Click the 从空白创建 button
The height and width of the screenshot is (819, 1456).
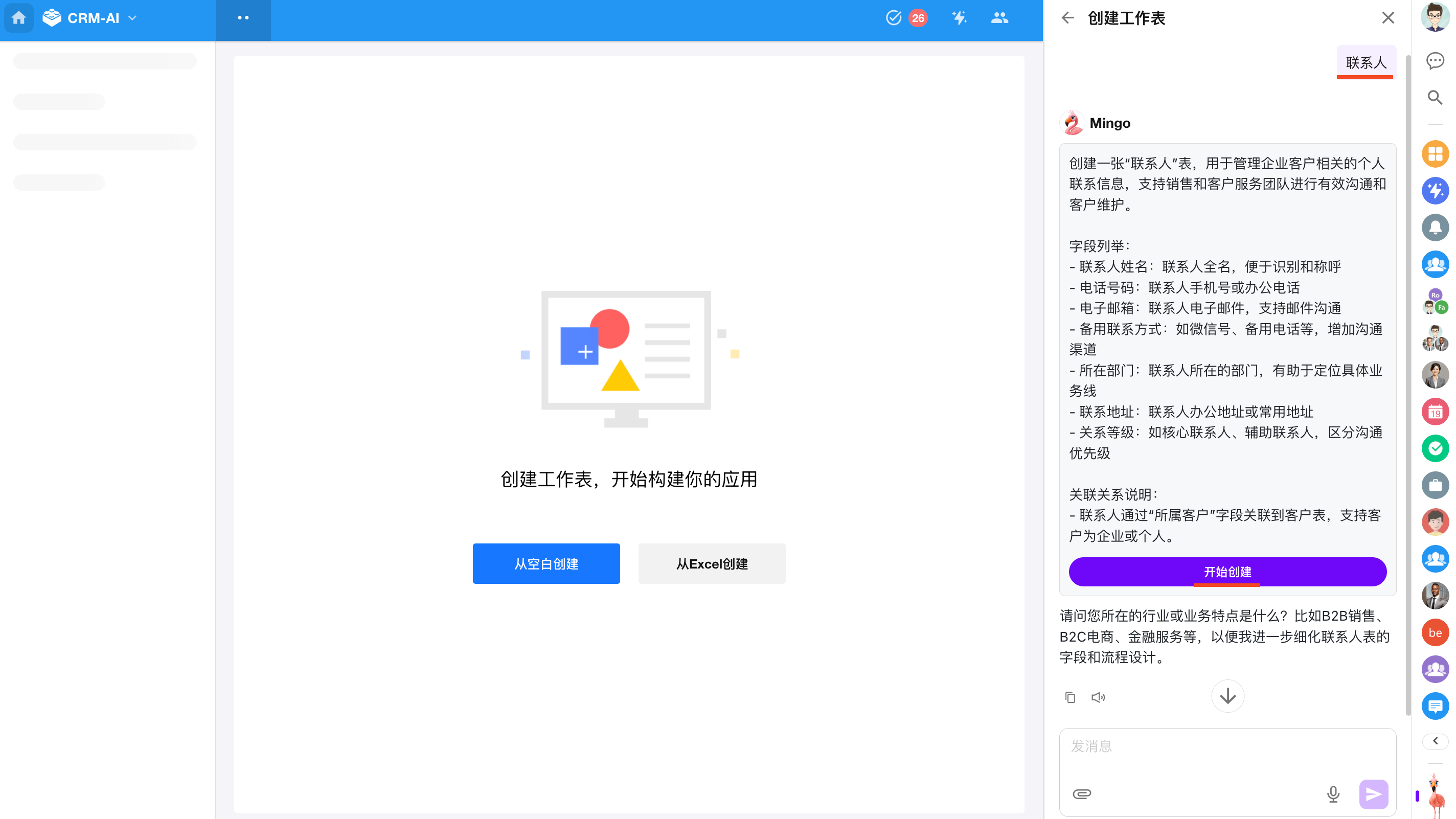(x=546, y=563)
